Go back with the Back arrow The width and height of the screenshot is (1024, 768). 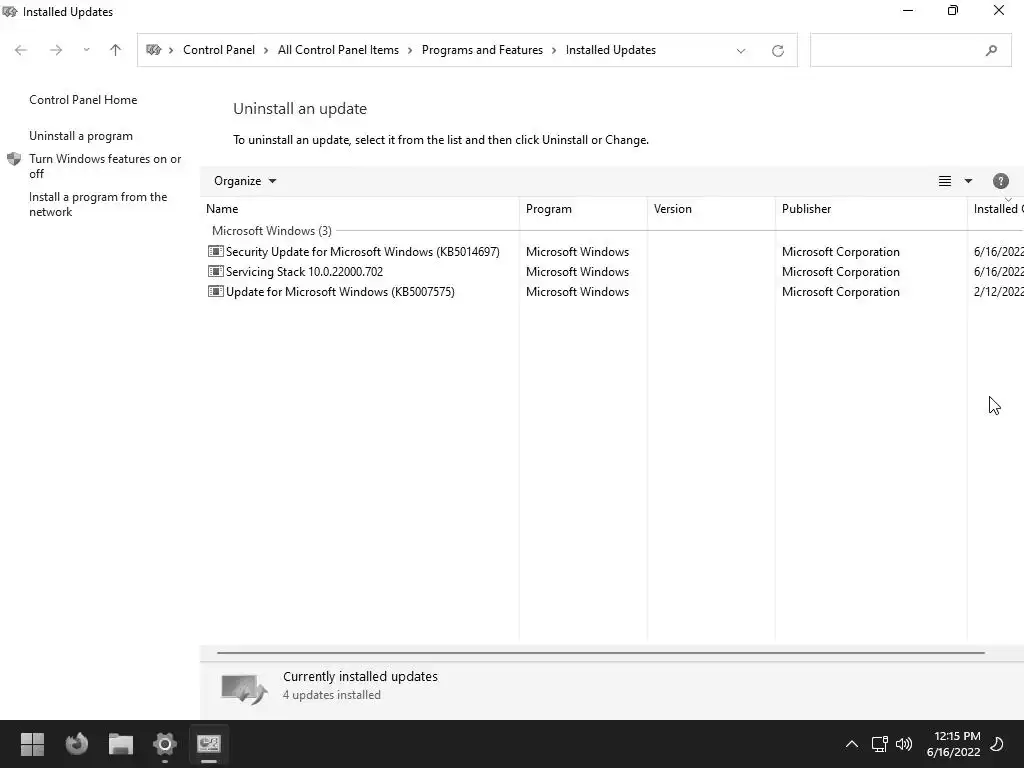[21, 50]
